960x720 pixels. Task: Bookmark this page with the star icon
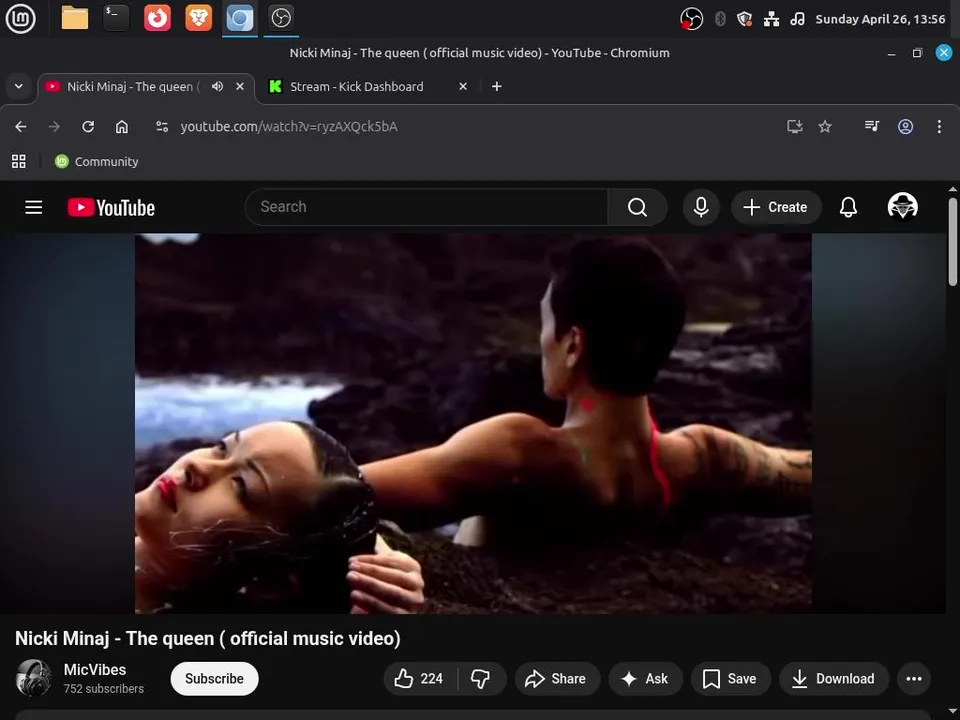(825, 127)
